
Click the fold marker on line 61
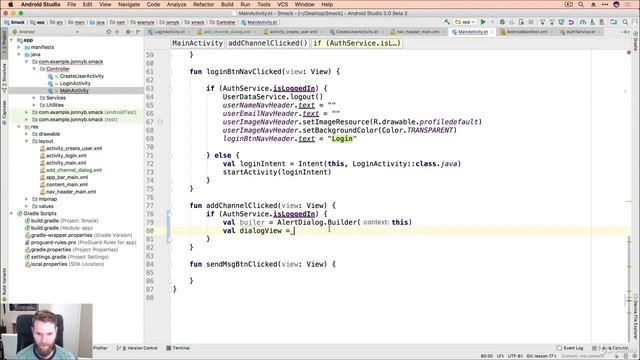(x=171, y=71)
